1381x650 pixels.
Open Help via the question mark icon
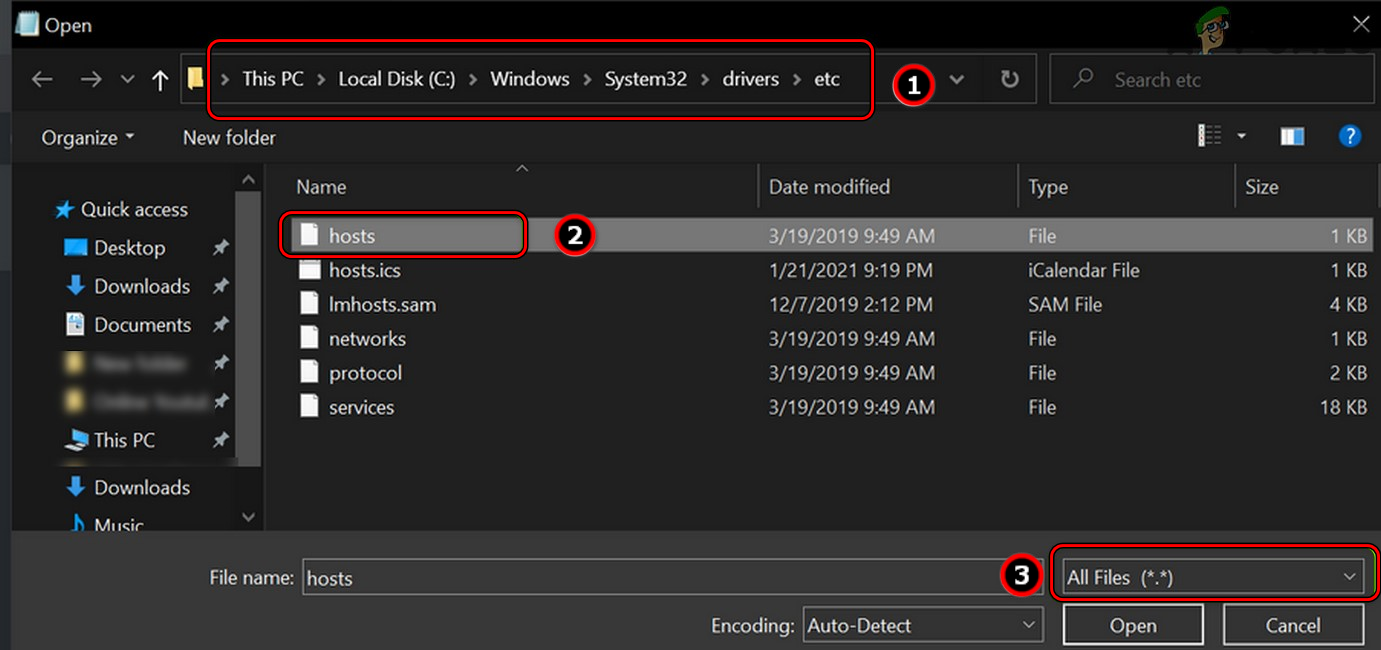click(x=1350, y=136)
